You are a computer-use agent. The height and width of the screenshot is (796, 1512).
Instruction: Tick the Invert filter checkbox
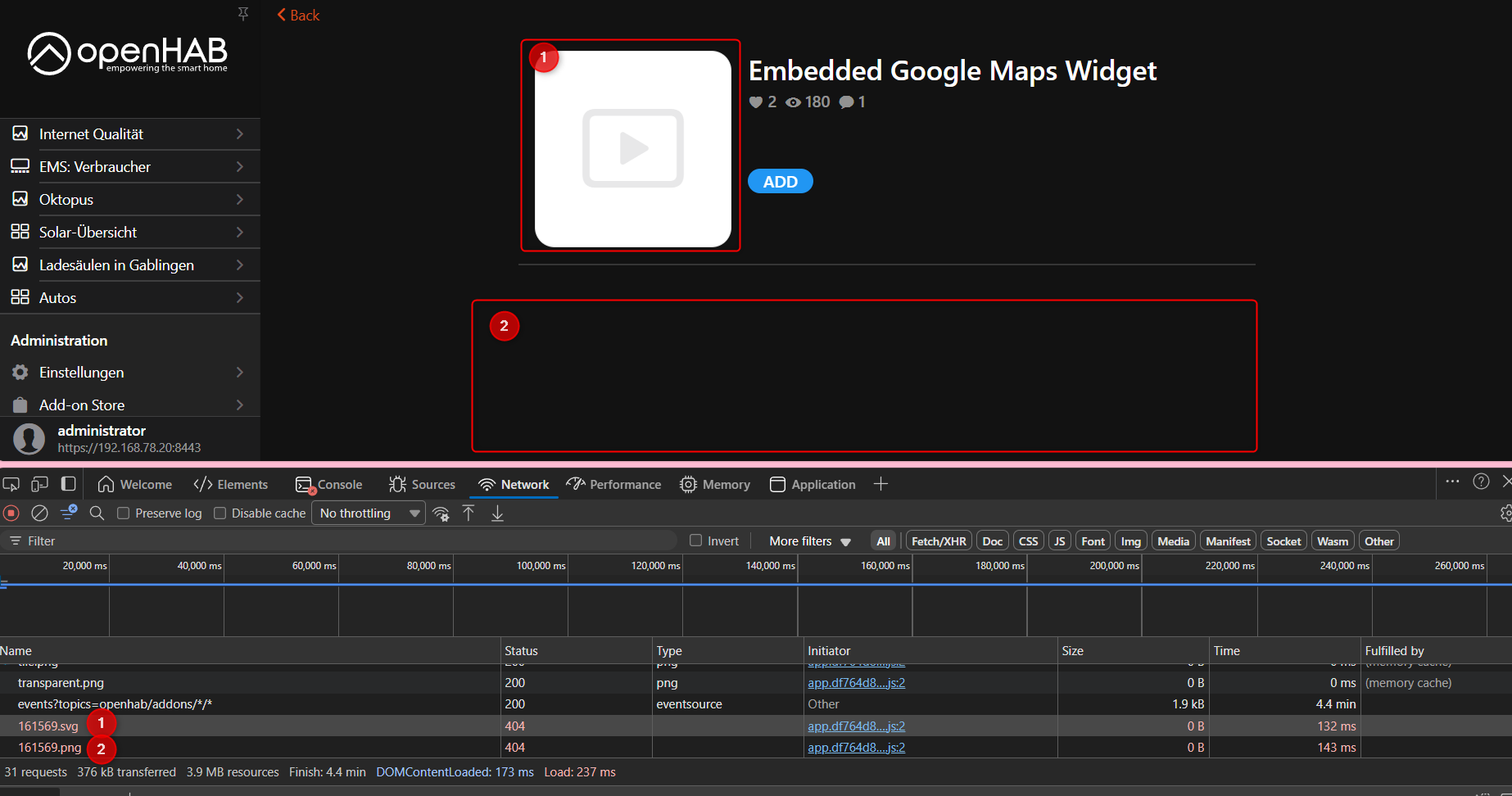coord(696,540)
